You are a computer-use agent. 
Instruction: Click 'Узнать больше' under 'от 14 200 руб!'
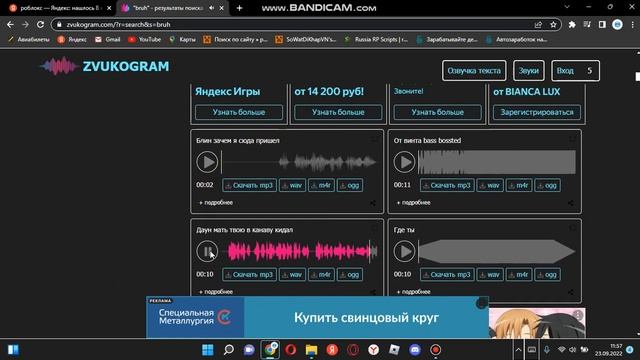click(338, 112)
